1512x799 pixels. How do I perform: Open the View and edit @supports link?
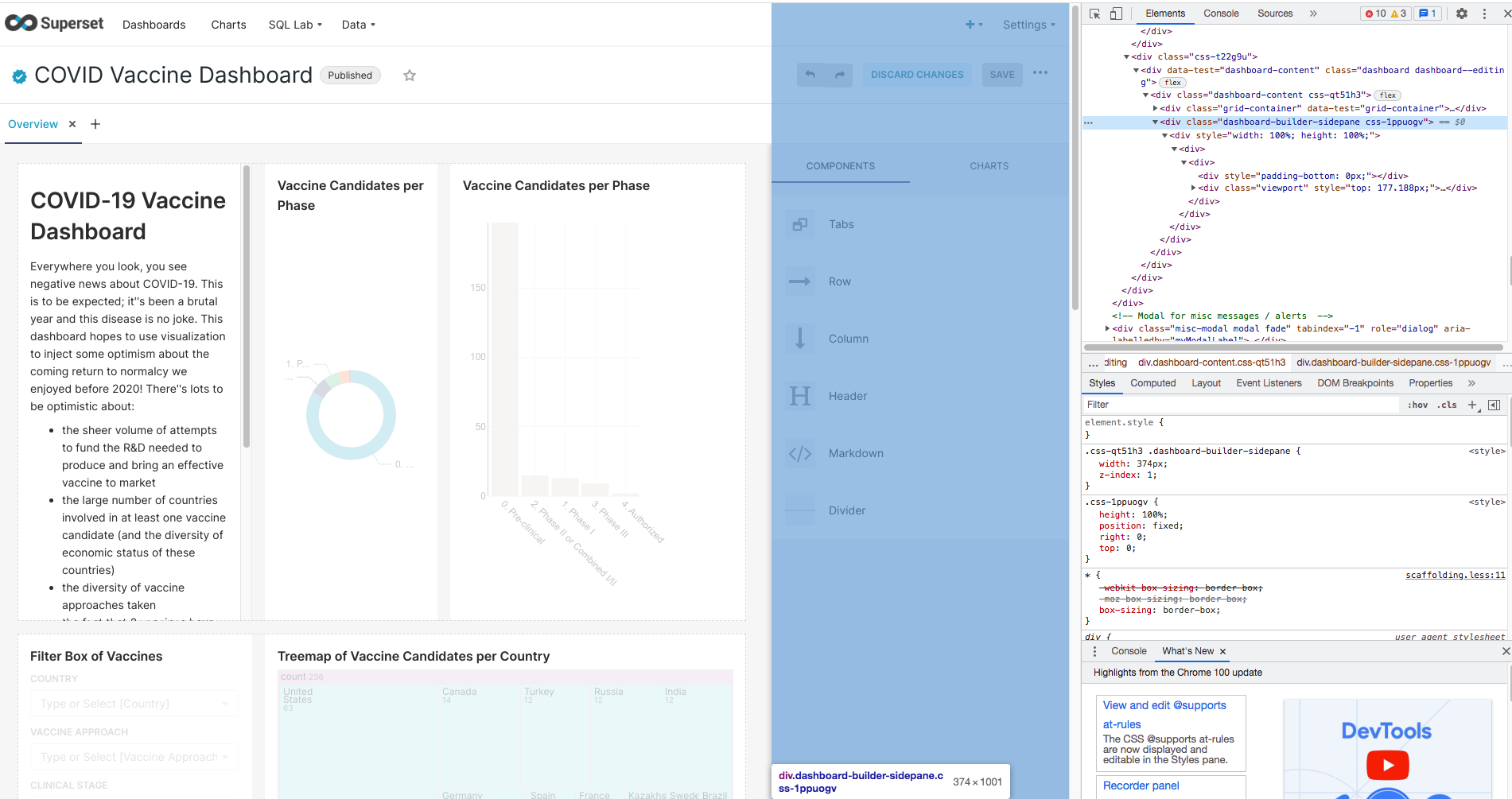coord(1164,715)
